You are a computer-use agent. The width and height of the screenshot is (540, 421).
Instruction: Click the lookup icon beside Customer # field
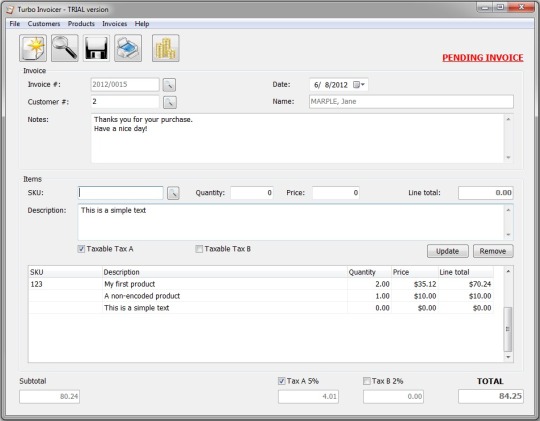point(169,102)
